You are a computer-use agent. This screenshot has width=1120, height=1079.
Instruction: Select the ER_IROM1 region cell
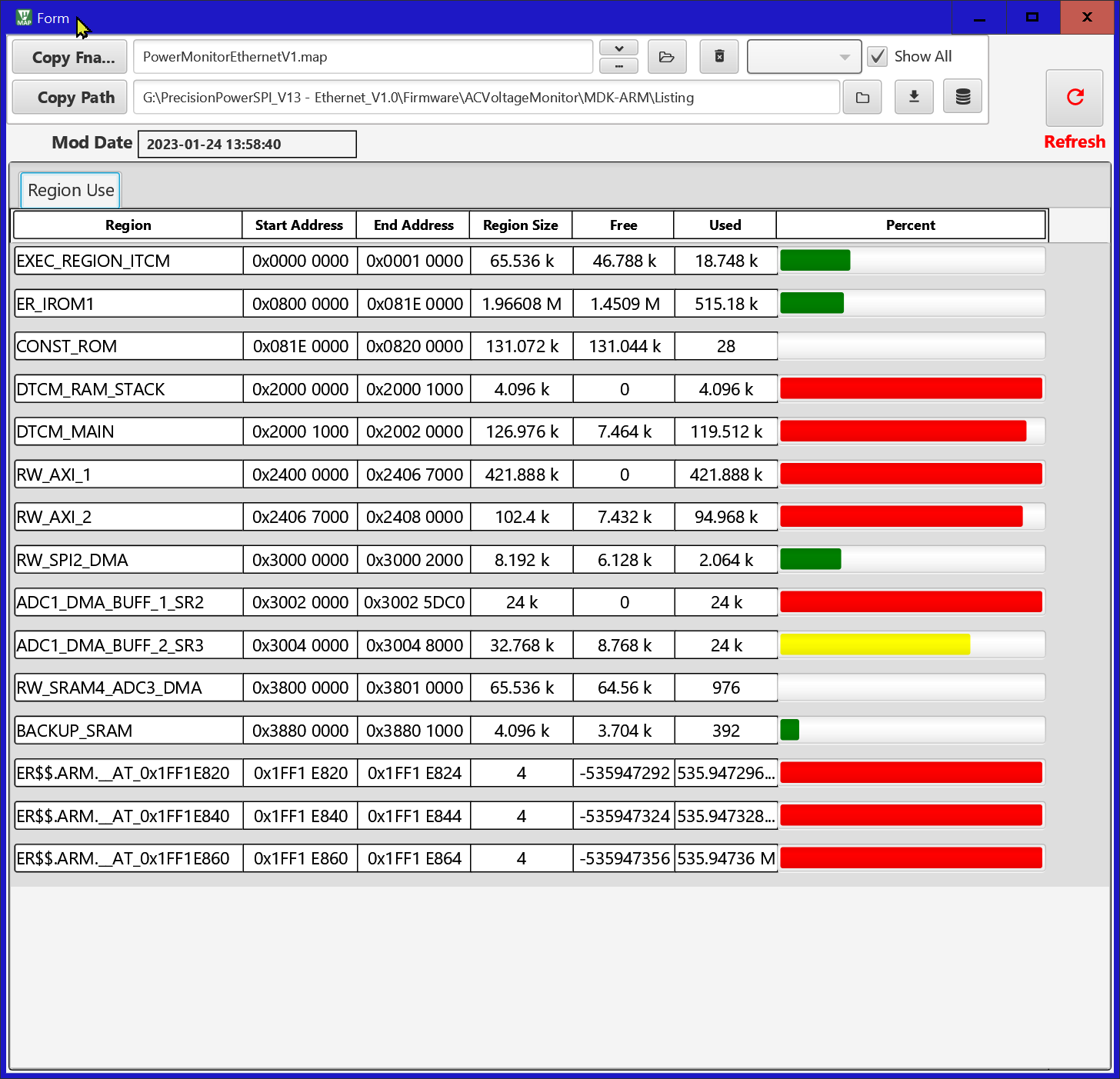pyautogui.click(x=128, y=304)
